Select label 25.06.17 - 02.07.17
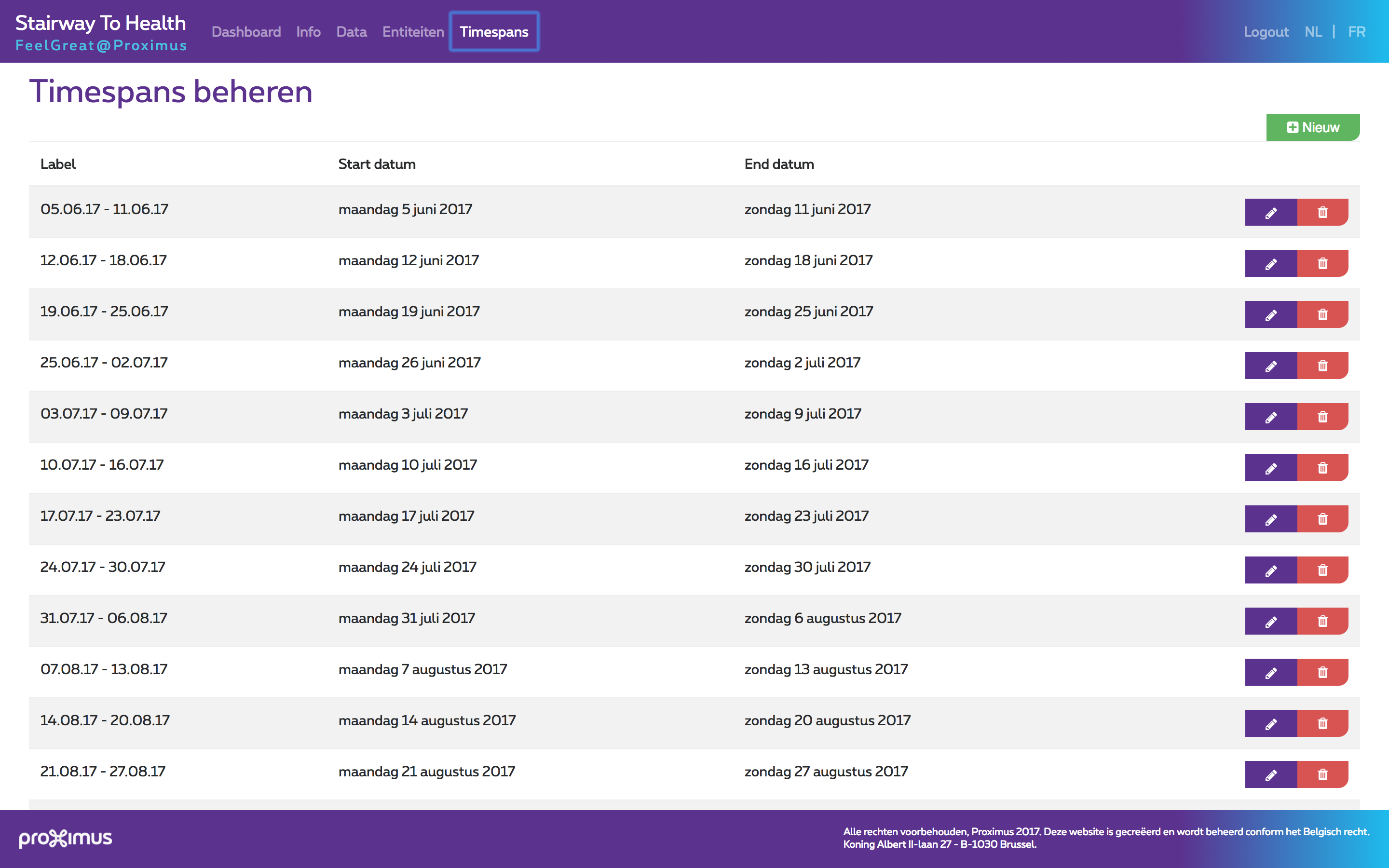Viewport: 1389px width, 868px height. (x=104, y=362)
